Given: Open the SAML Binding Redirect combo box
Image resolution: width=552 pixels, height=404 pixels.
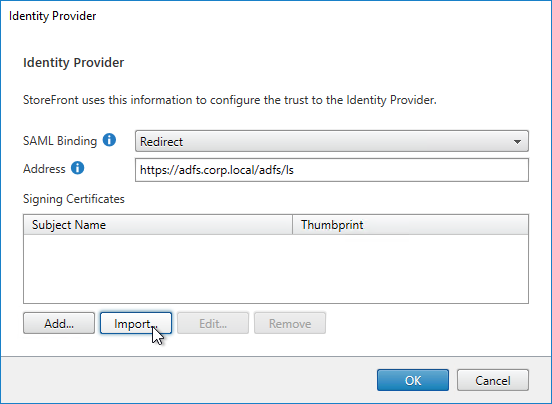Looking at the screenshot, I should pos(332,141).
